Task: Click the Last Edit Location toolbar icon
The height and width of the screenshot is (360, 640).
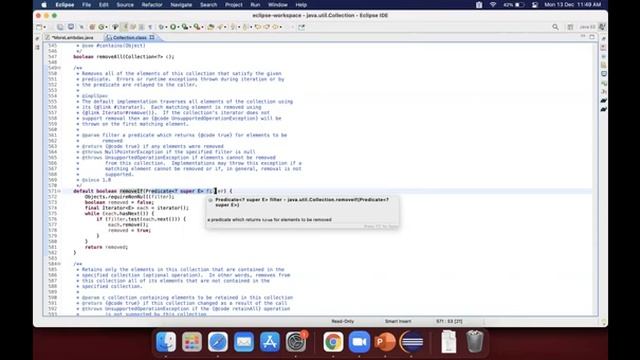Action: pos(258,27)
